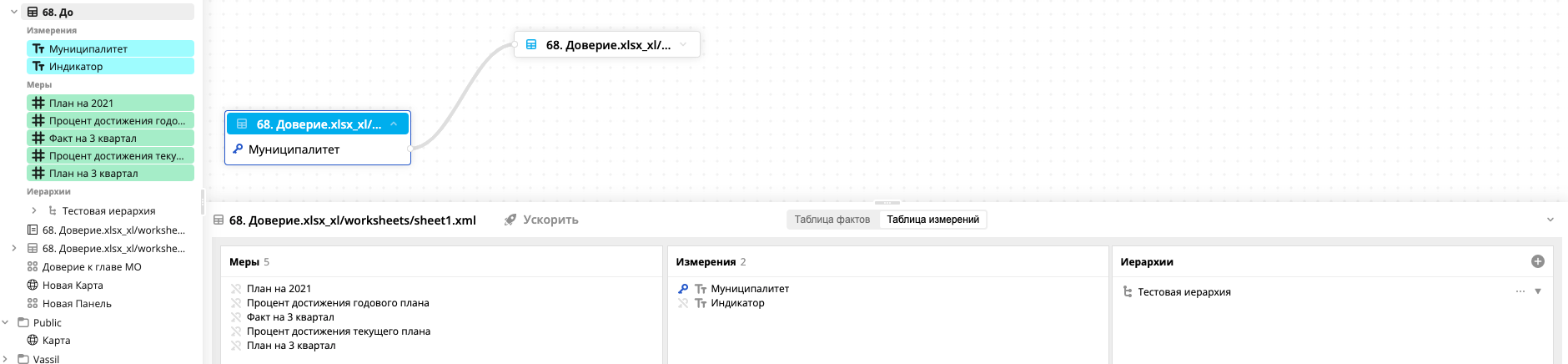Open Карта under the Public folder
The height and width of the screenshot is (364, 1568).
pos(56,340)
